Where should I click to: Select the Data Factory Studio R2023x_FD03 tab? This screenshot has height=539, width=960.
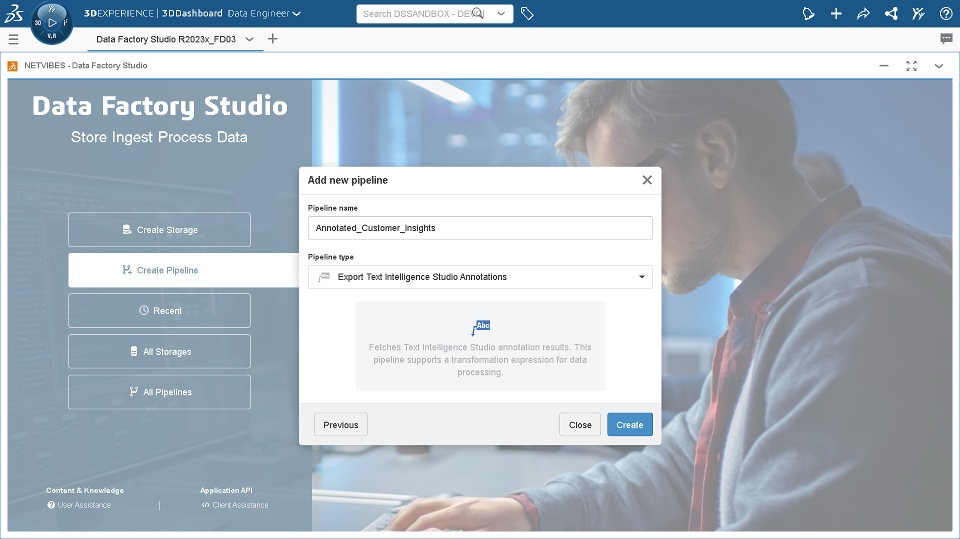(166, 39)
